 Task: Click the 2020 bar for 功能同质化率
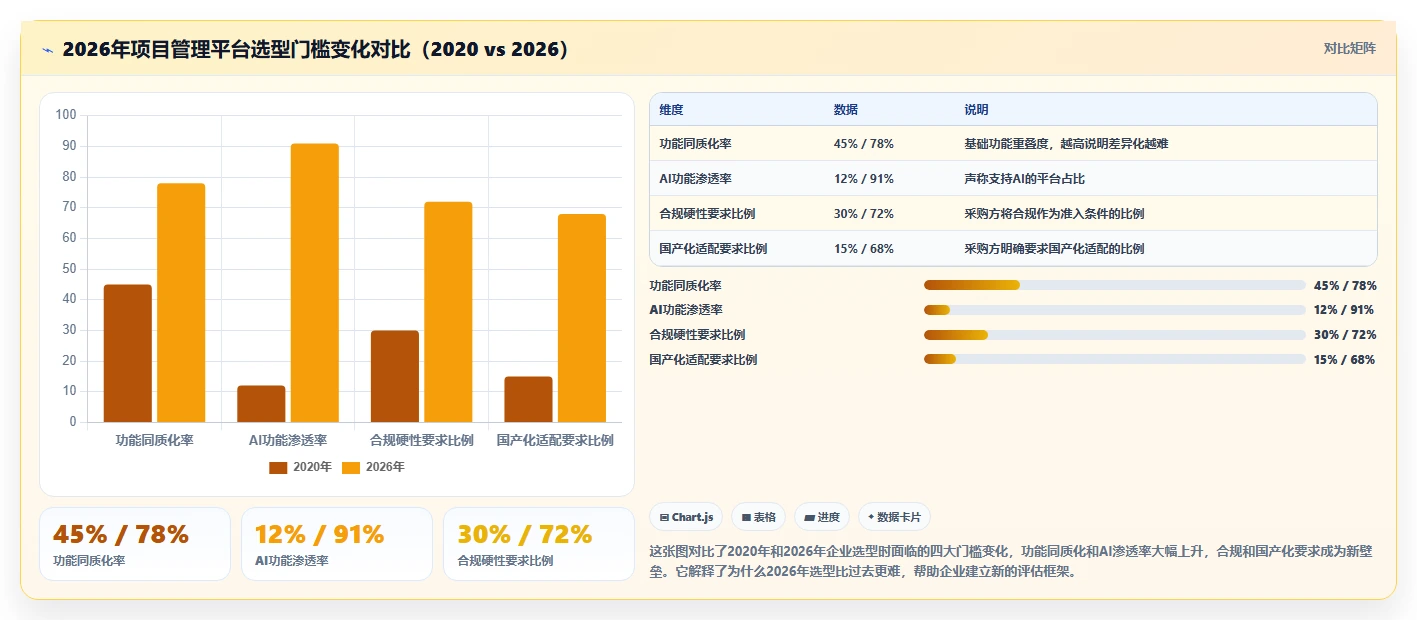128,353
